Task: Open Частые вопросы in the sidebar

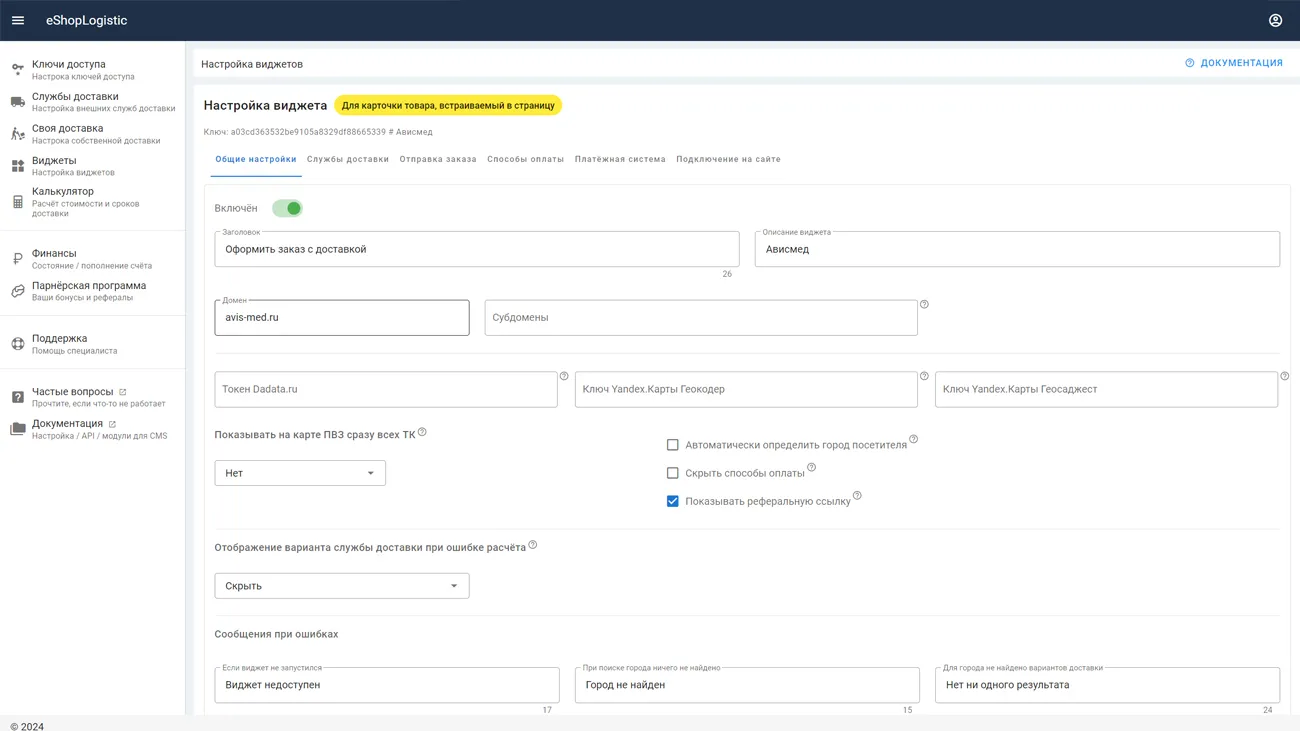Action: point(72,392)
